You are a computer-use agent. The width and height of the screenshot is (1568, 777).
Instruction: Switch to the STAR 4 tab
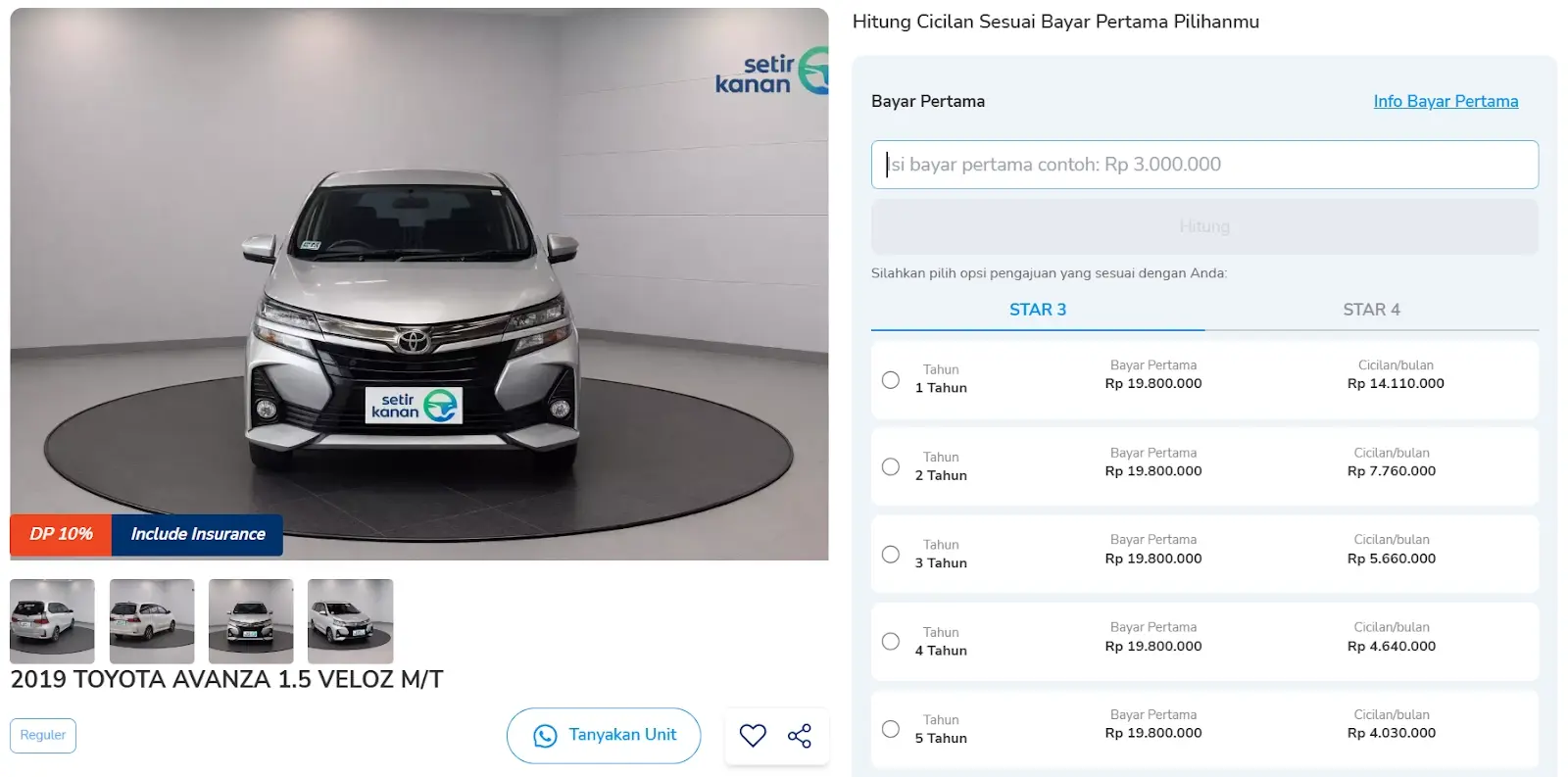pos(1371,310)
